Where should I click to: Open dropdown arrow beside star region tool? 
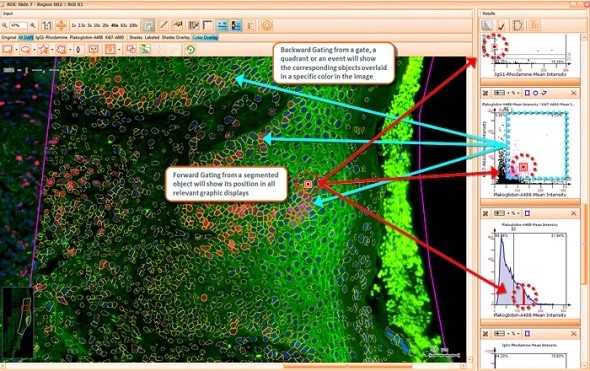[x=52, y=50]
